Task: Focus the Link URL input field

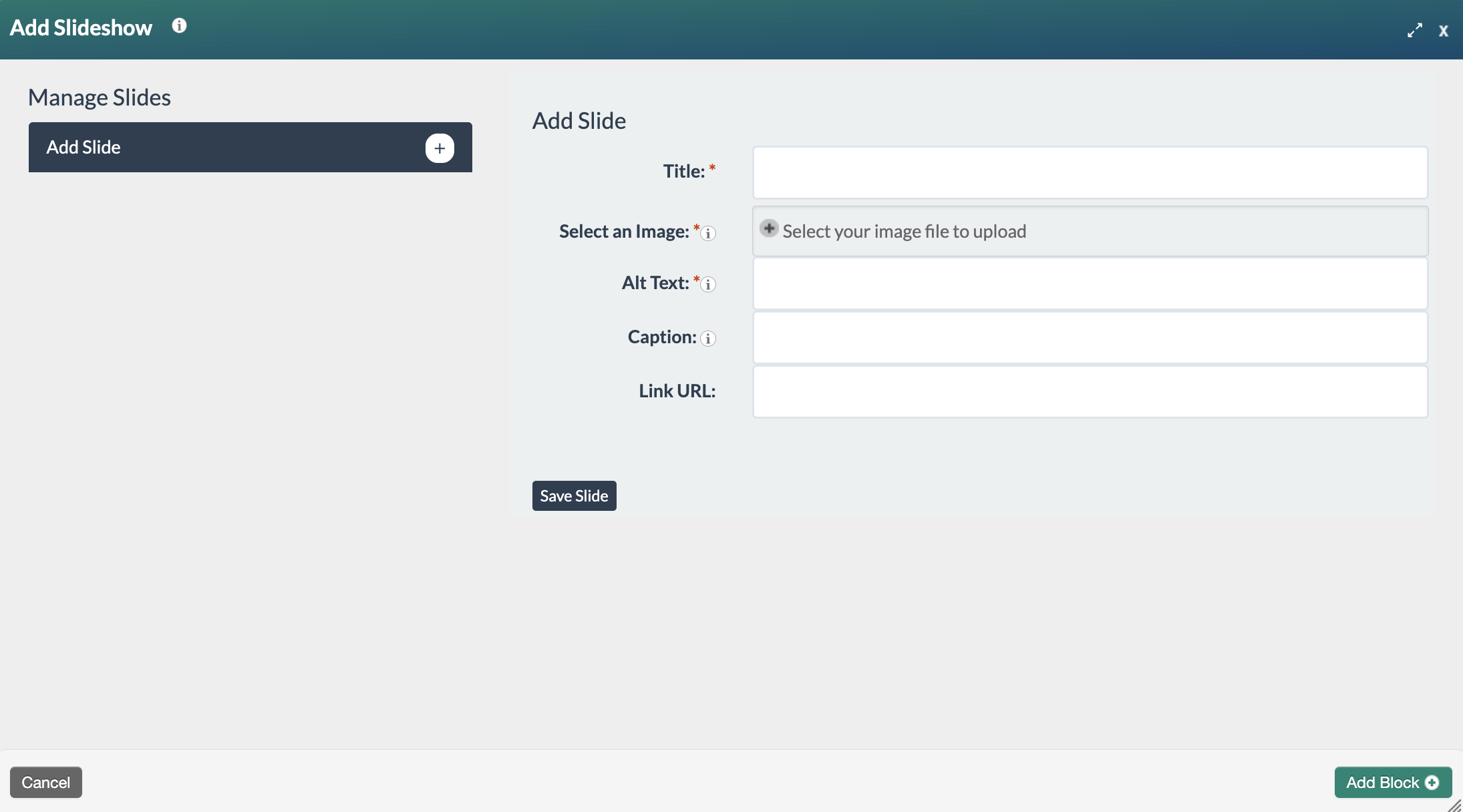Action: pos(1090,392)
